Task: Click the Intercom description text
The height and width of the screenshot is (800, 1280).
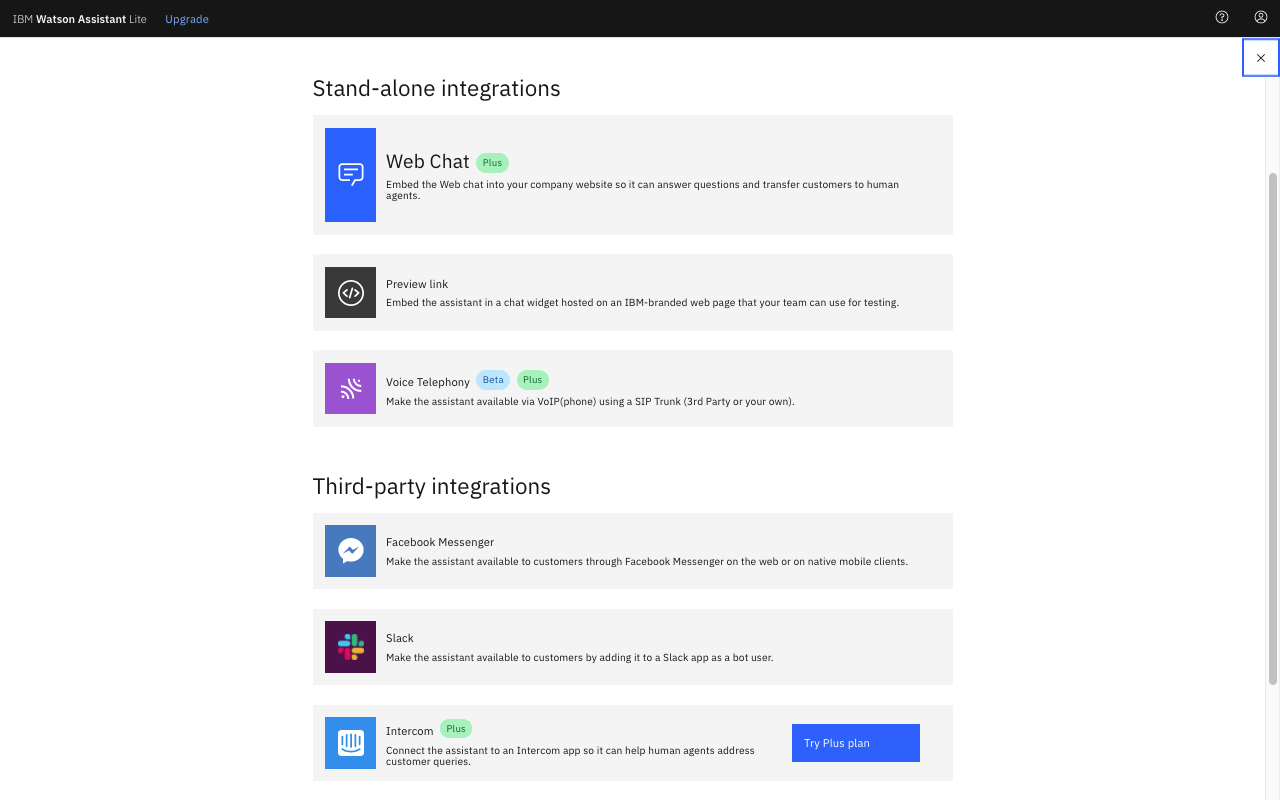Action: click(570, 756)
